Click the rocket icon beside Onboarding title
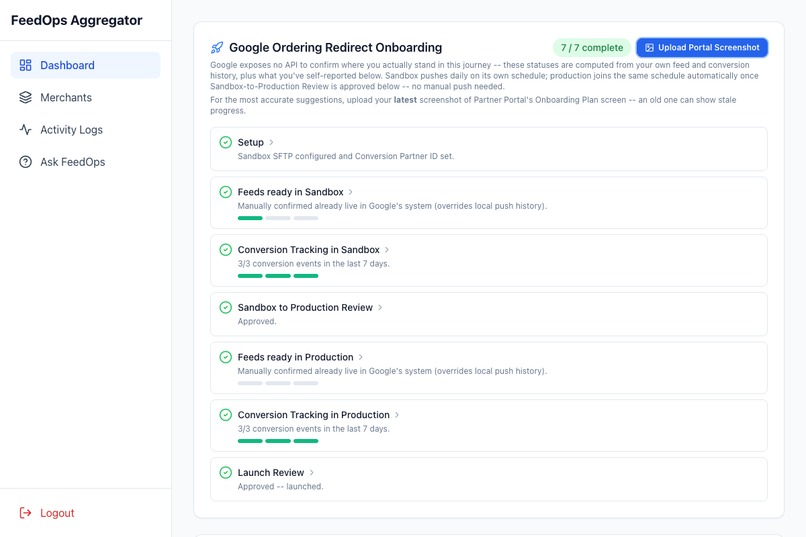 click(x=217, y=48)
